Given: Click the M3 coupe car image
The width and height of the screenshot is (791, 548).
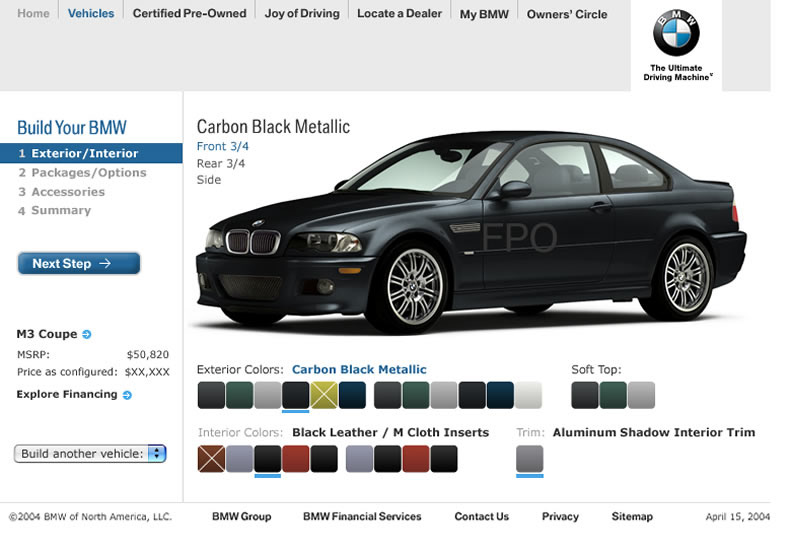Looking at the screenshot, I should pos(470,232).
